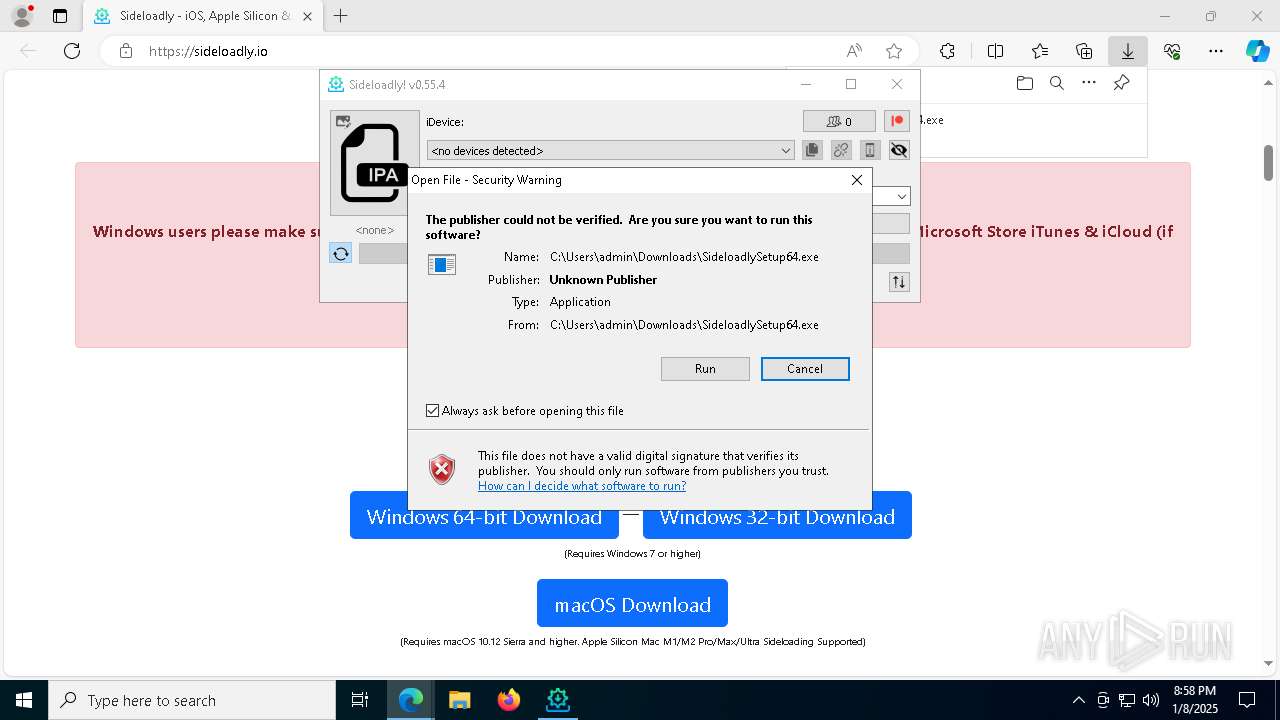The height and width of the screenshot is (720, 1280).
Task: Click the refresh icon in Sideloadly
Action: (341, 254)
